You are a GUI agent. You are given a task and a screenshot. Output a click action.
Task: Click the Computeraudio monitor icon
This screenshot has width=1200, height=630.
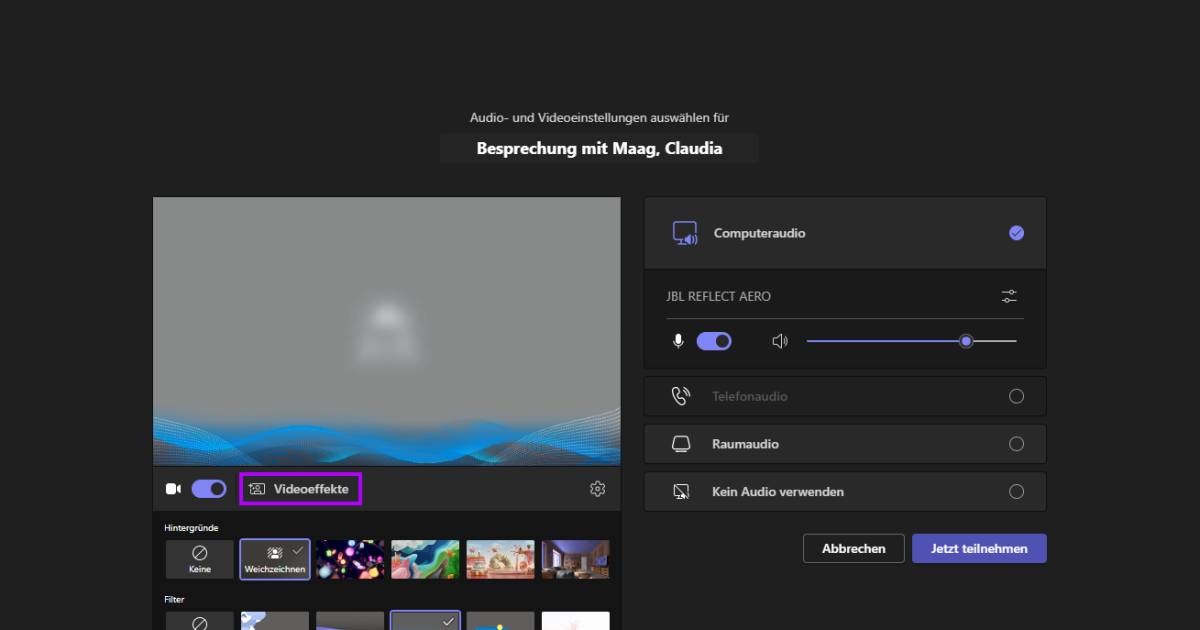click(684, 232)
